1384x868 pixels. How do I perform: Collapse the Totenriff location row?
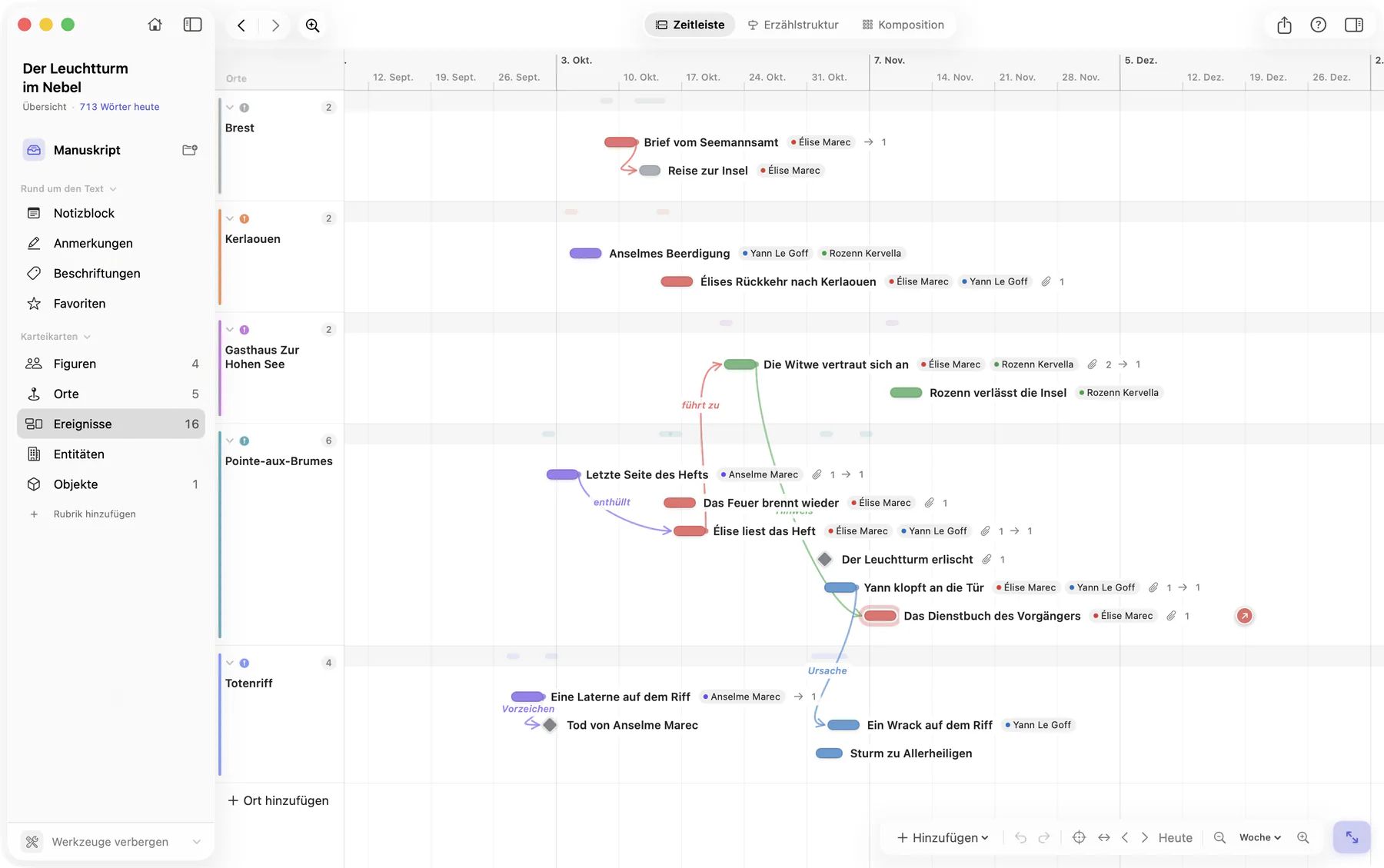coord(230,663)
